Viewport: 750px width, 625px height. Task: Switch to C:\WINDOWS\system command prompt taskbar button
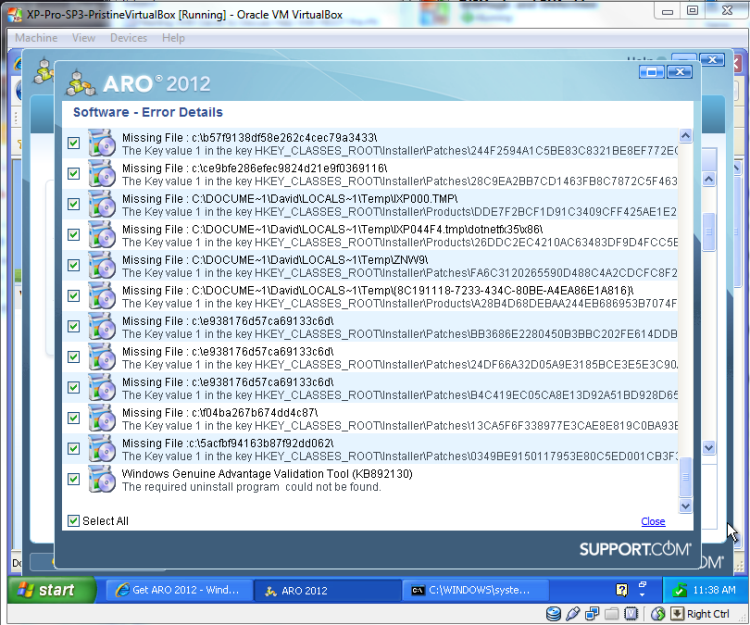point(475,590)
